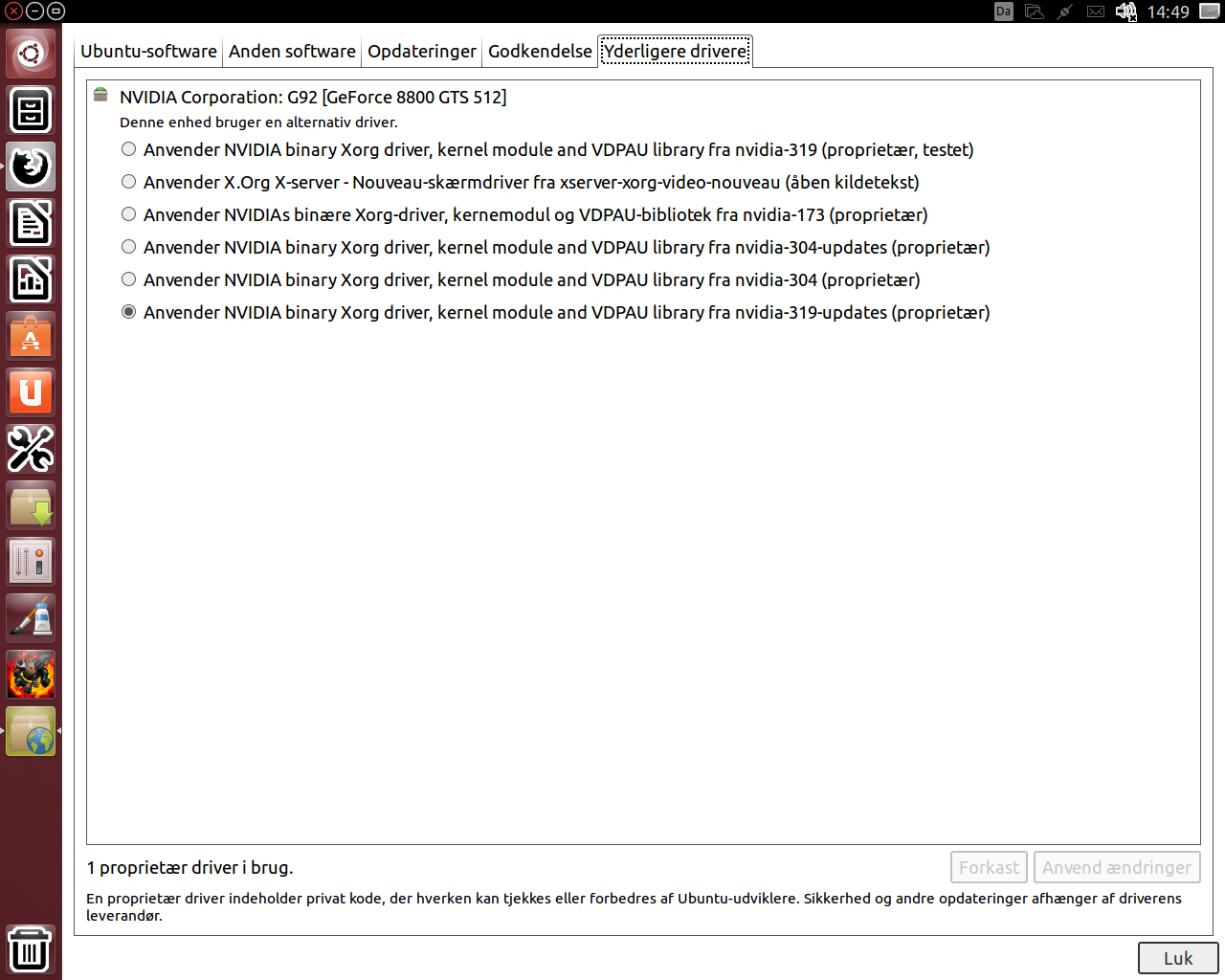This screenshot has width=1225, height=980.
Task: Click the 14:49 clock in top bar
Action: pyautogui.click(x=1168, y=11)
